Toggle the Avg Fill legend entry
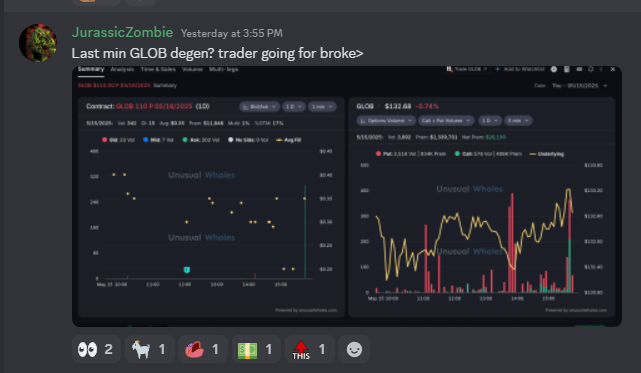Screen dimensions: 641x373 pos(289,140)
